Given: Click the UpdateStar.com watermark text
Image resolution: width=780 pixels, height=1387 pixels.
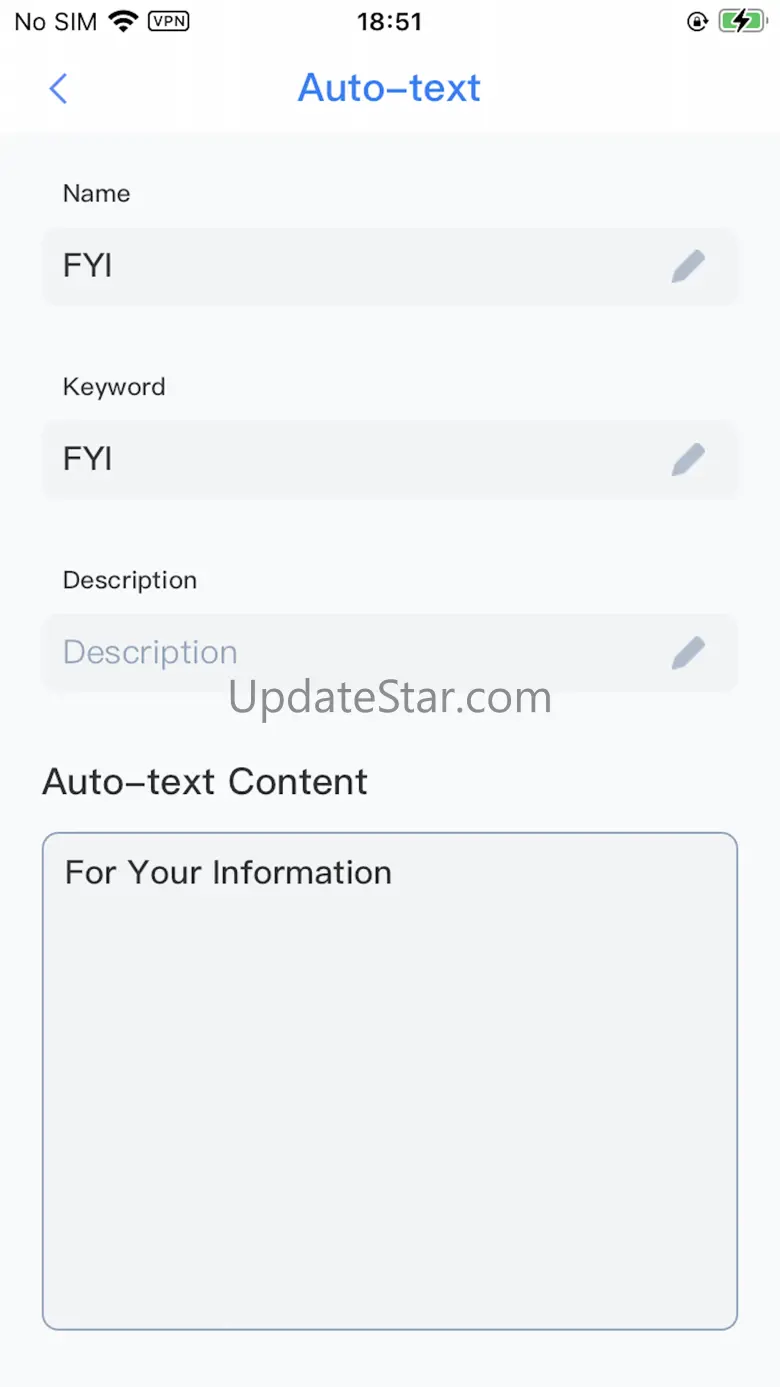Looking at the screenshot, I should click(390, 697).
